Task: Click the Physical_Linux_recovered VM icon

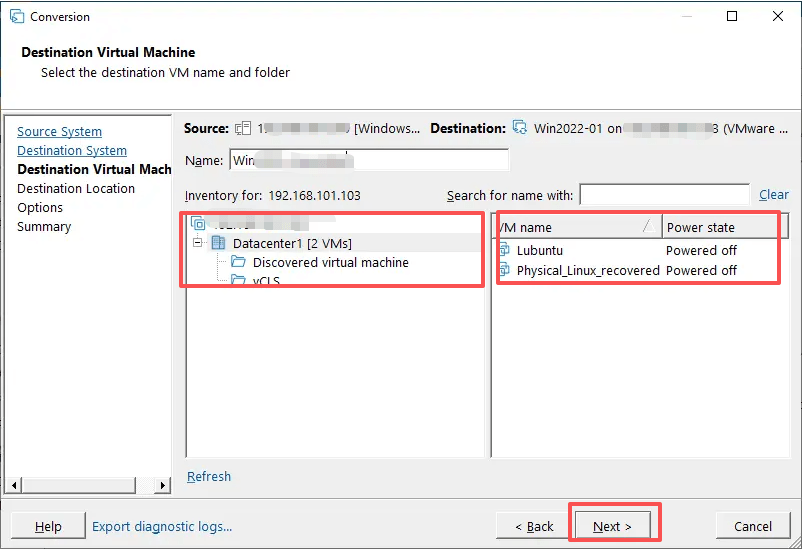Action: point(504,269)
